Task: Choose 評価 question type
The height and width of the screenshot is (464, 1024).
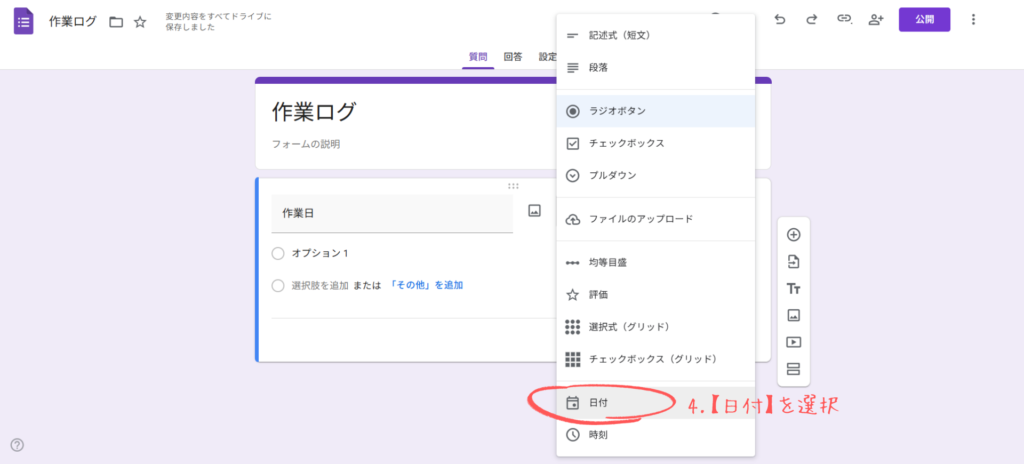Action: click(656, 295)
